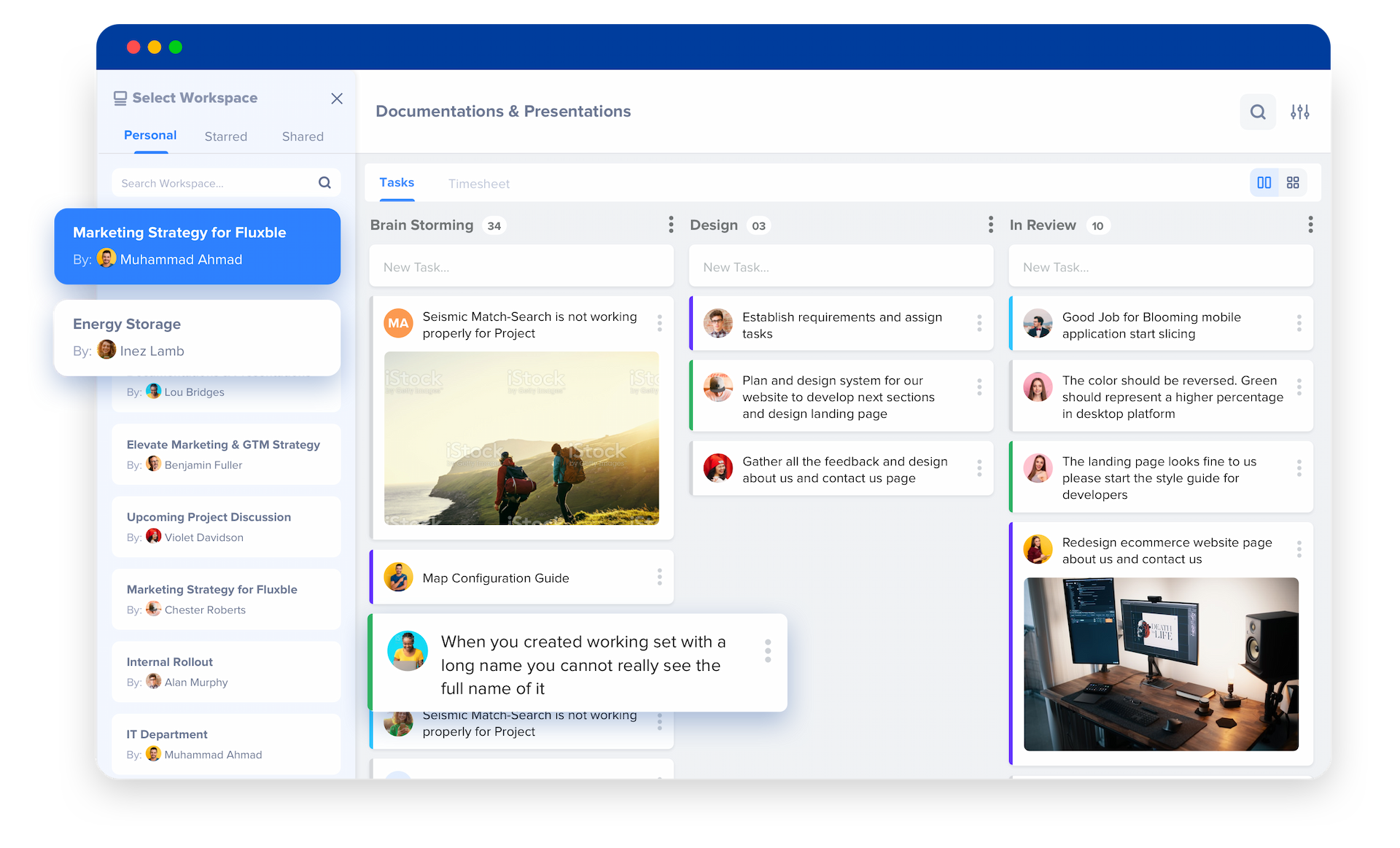
Task: Click author name Inez Lamb
Action: 152,351
